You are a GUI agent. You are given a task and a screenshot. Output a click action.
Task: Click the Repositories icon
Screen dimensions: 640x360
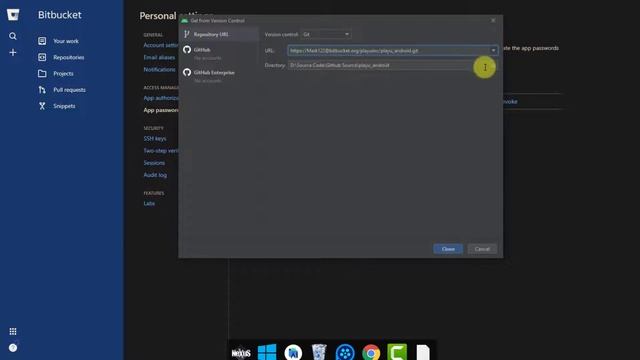pyautogui.click(x=42, y=57)
